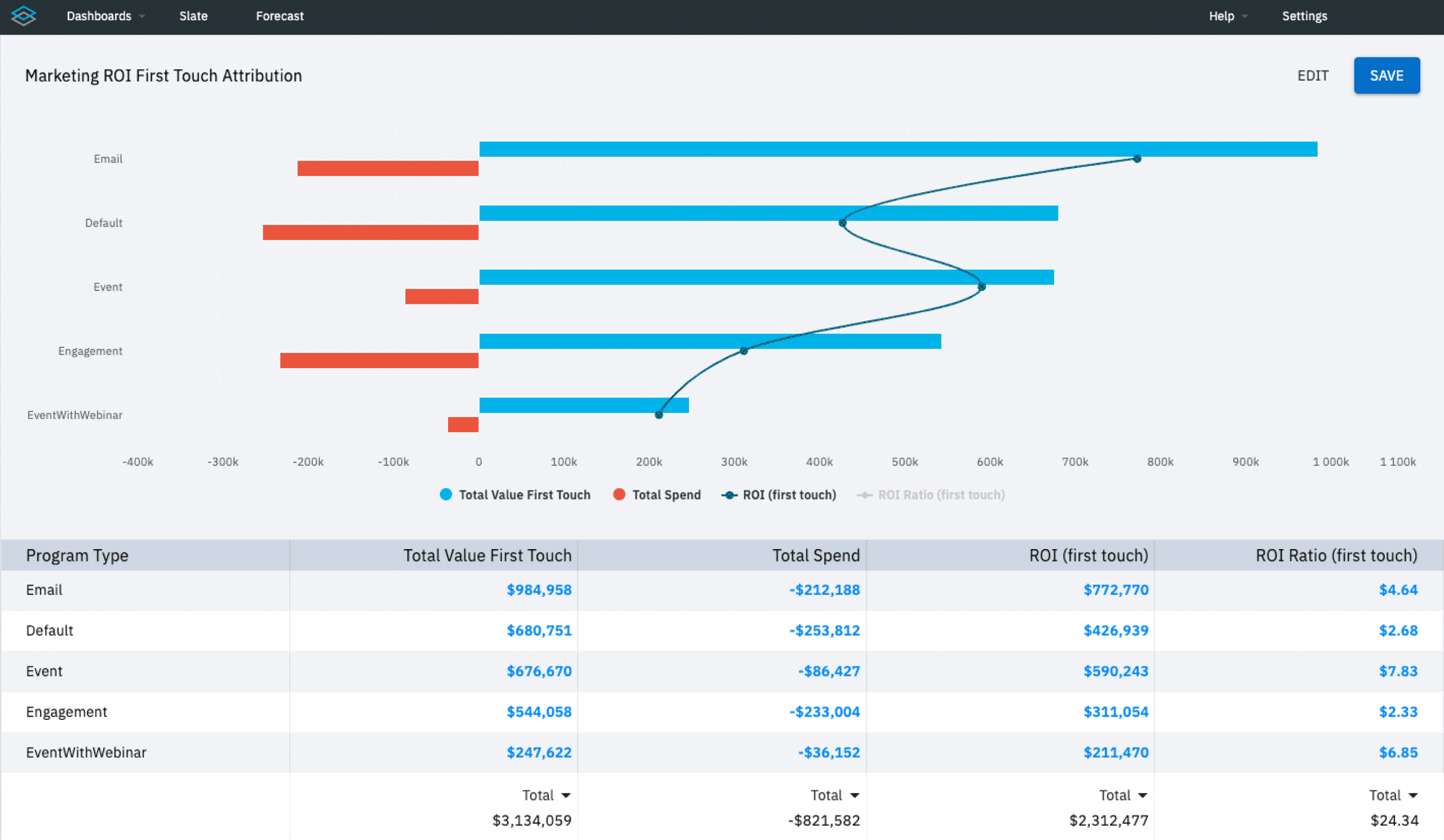Click the EventWithWebinar value $247,622 link
1444x840 pixels.
pos(539,753)
